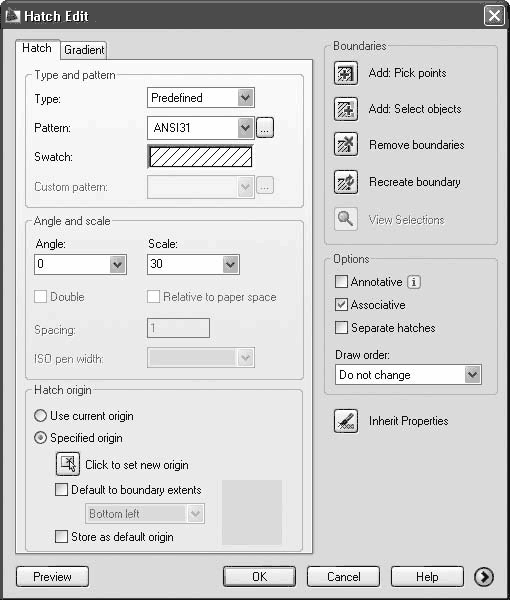Check Store as default origin
This screenshot has width=510, height=600.
pos(61,536)
